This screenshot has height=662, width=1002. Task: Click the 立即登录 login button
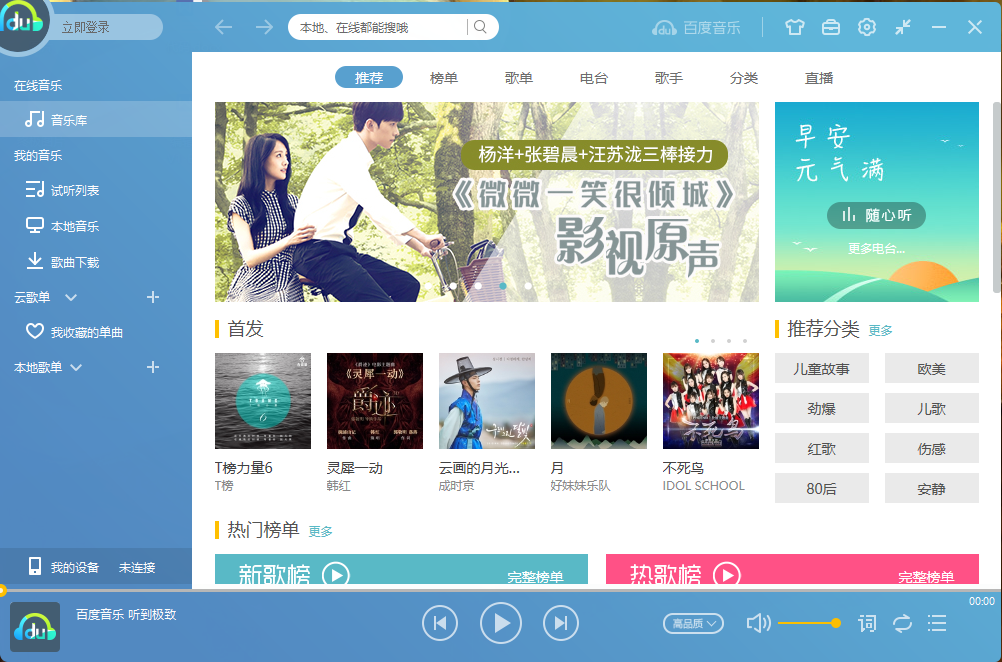pos(86,27)
